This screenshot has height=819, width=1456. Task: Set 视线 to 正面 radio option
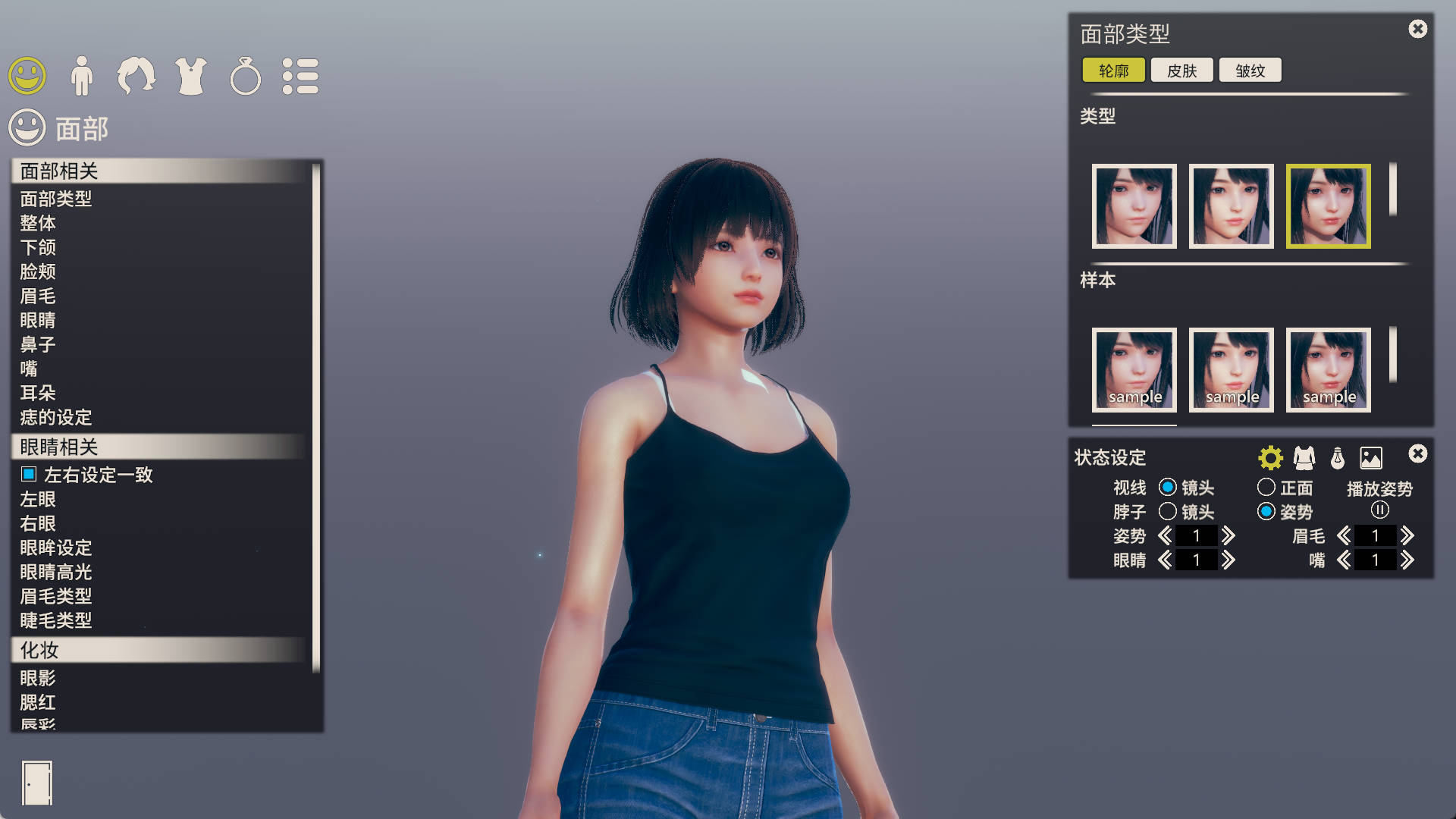click(x=1265, y=488)
